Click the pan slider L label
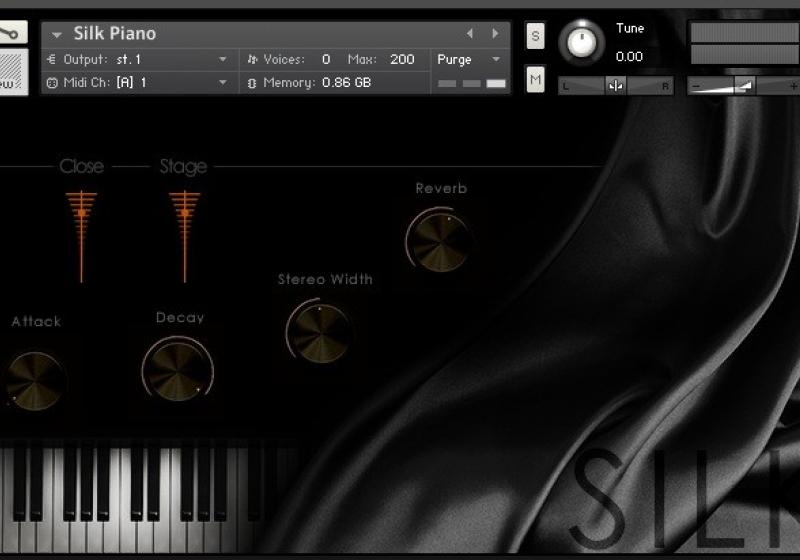800x560 pixels. pos(565,87)
